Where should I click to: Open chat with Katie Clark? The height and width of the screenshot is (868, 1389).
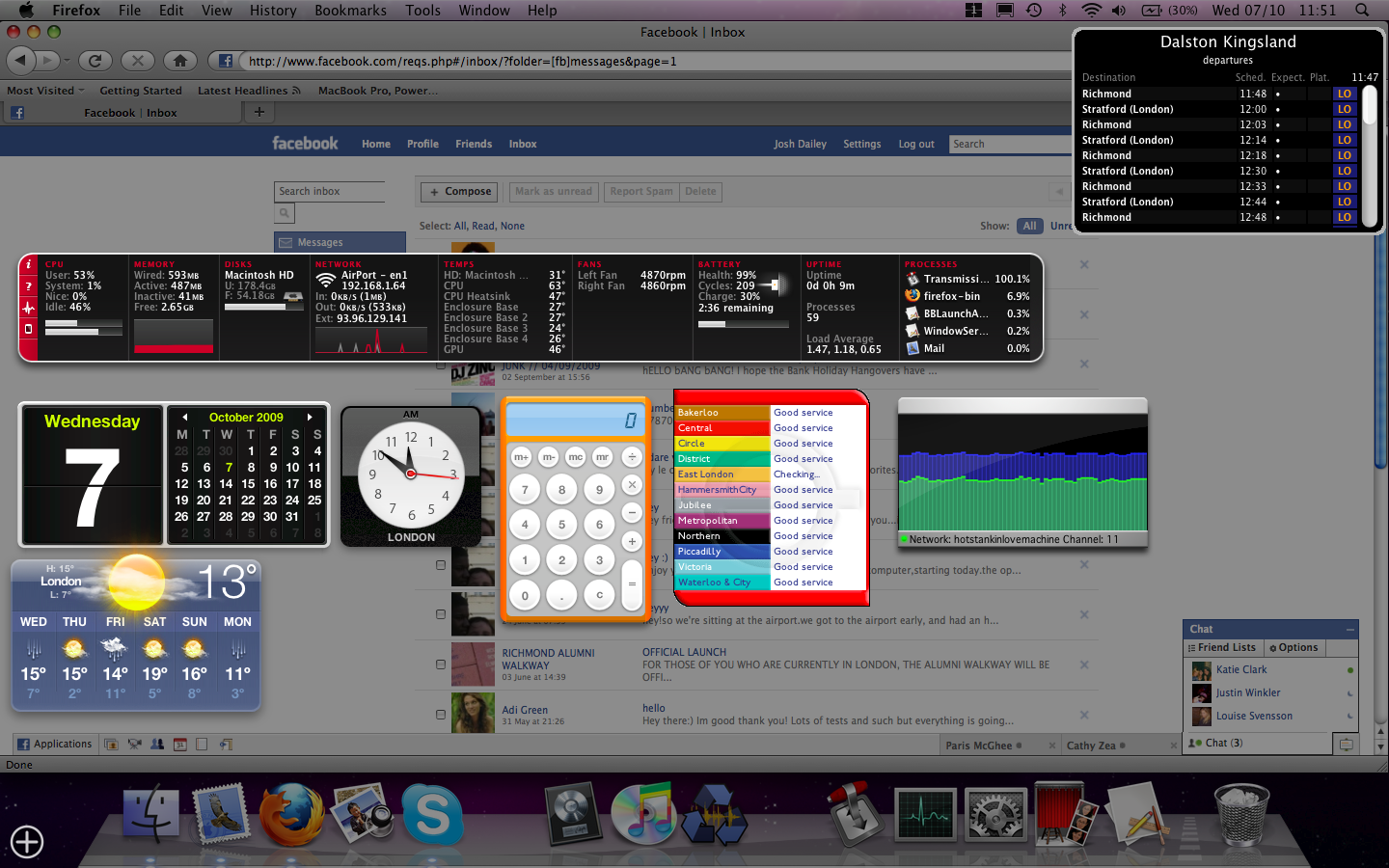click(1270, 669)
